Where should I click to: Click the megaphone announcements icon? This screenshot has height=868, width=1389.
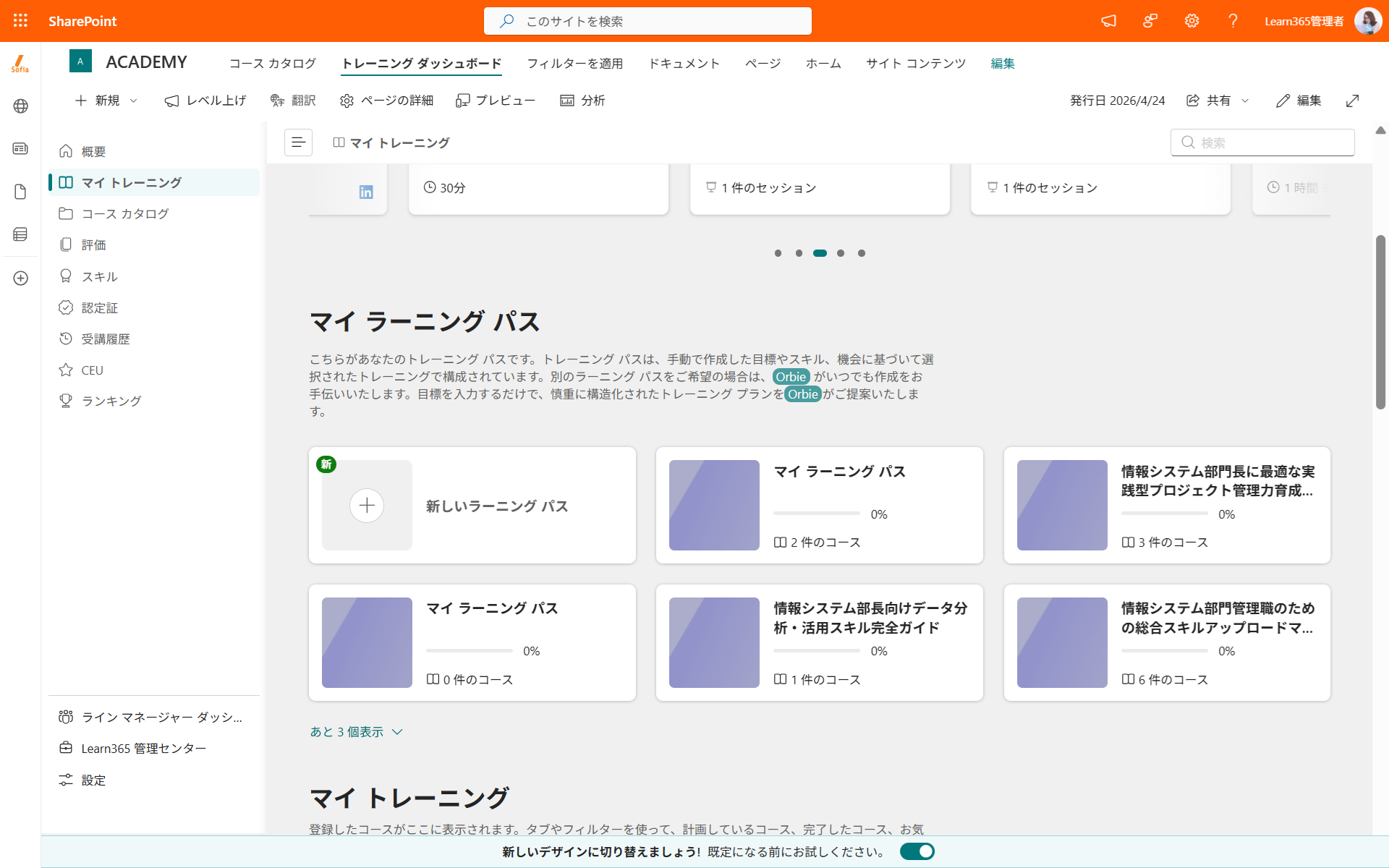(x=1108, y=21)
